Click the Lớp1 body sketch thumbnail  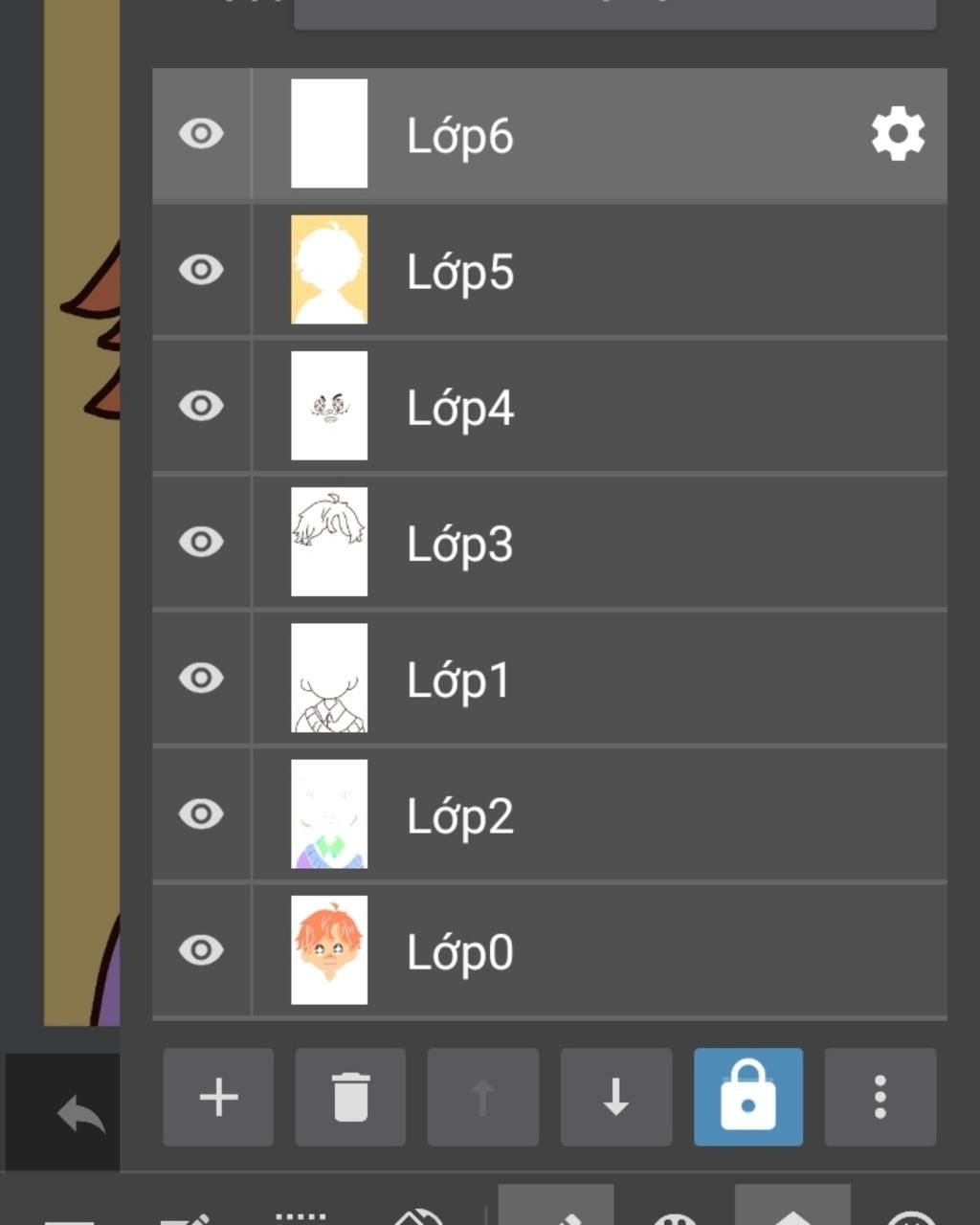coord(329,678)
